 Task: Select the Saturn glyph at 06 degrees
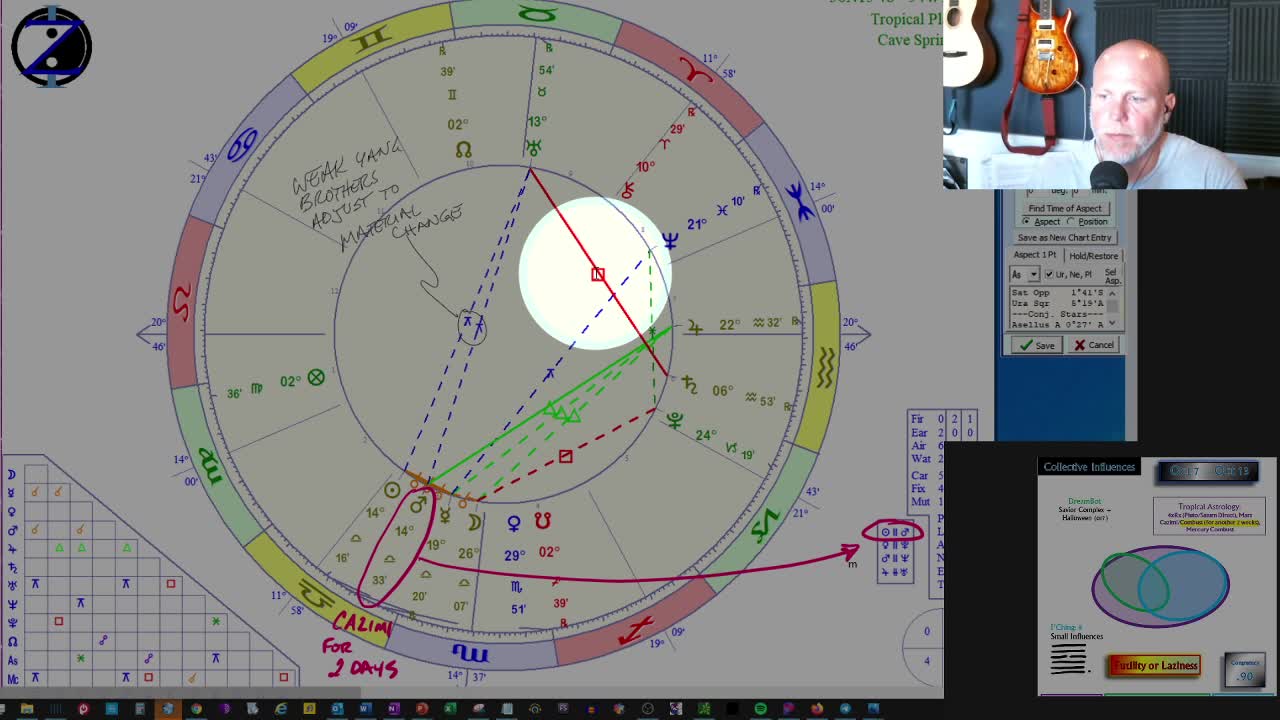(x=689, y=383)
